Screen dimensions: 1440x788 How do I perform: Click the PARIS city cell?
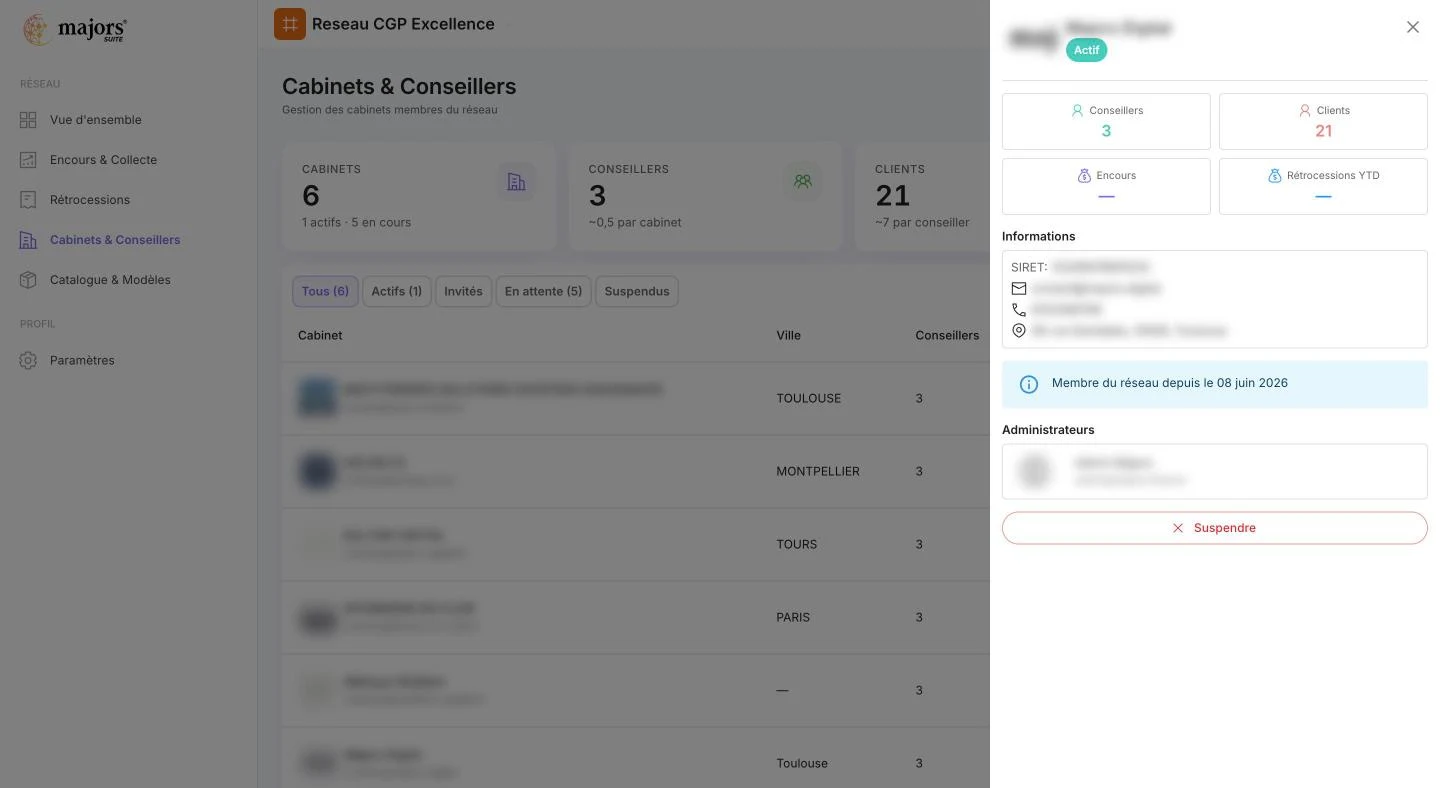click(793, 617)
